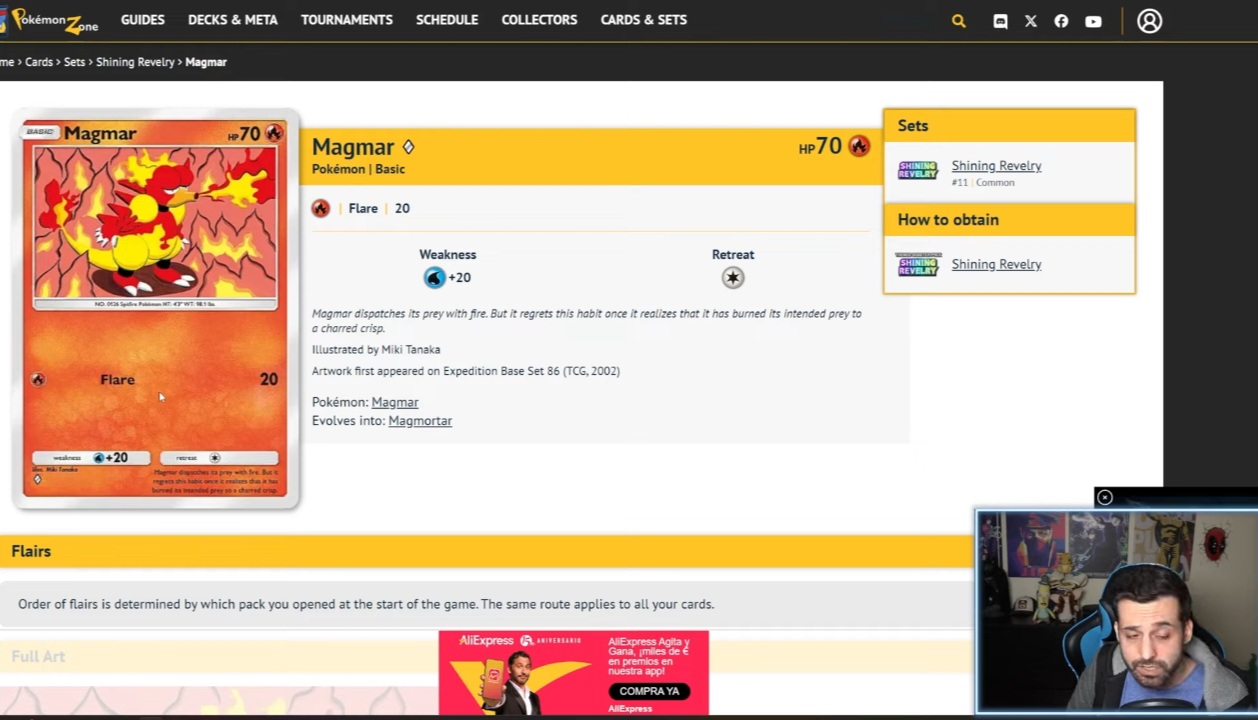Open the DECKS & META menu

coord(233,20)
